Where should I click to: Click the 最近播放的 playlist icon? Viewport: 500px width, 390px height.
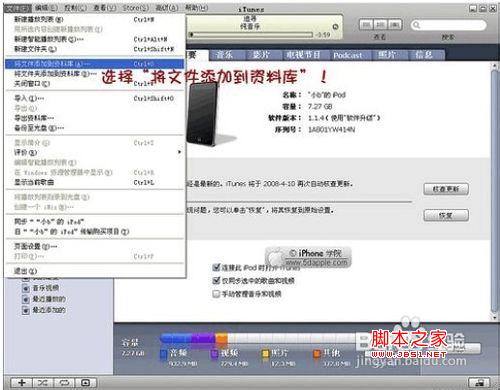(x=26, y=299)
